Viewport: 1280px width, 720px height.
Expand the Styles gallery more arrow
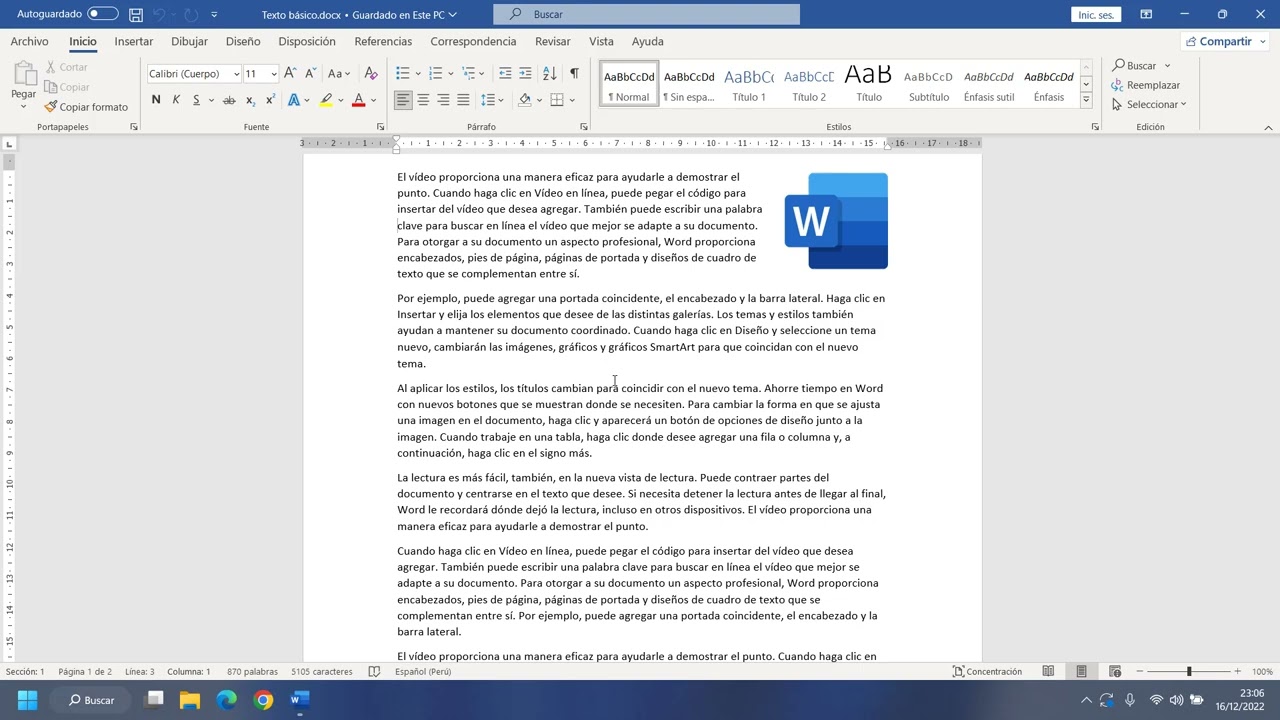1086,100
